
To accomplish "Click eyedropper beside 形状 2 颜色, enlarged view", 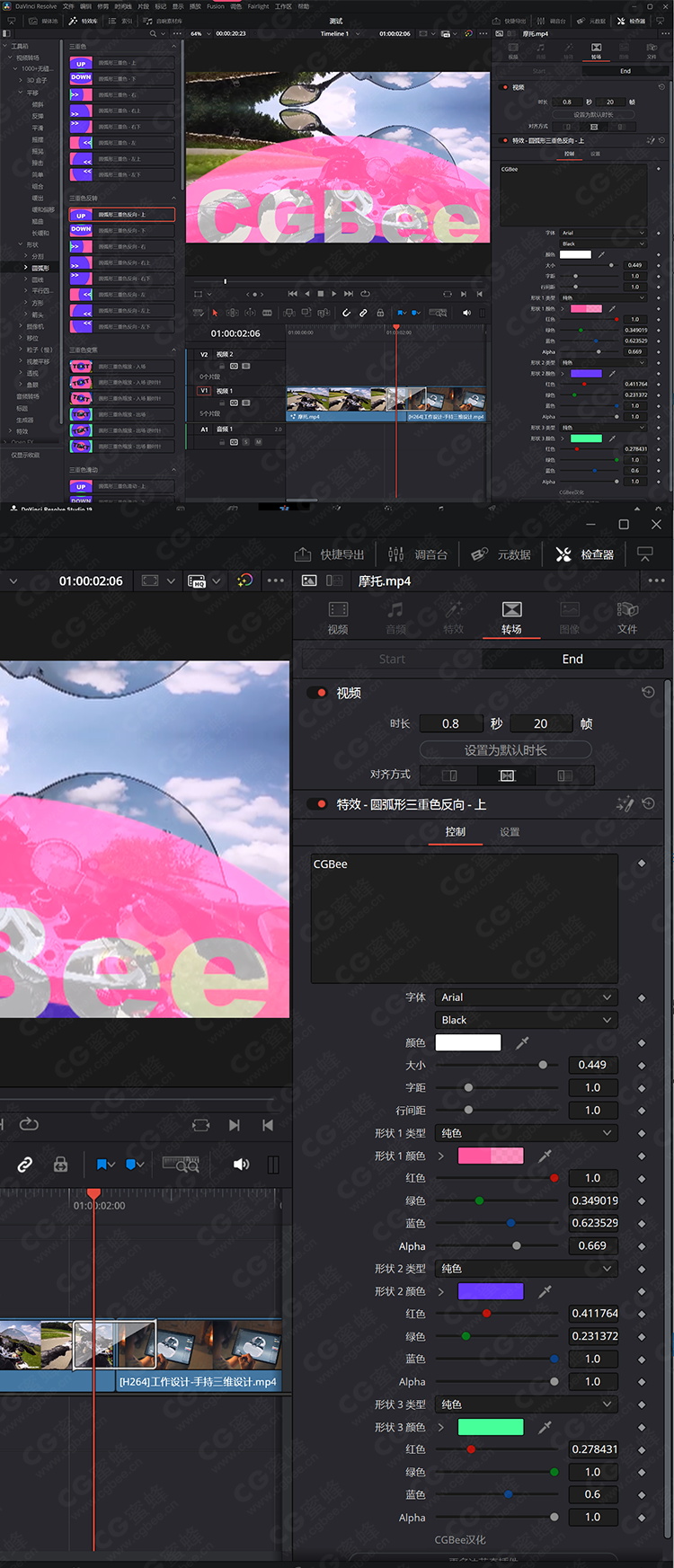I will 545,1291.
